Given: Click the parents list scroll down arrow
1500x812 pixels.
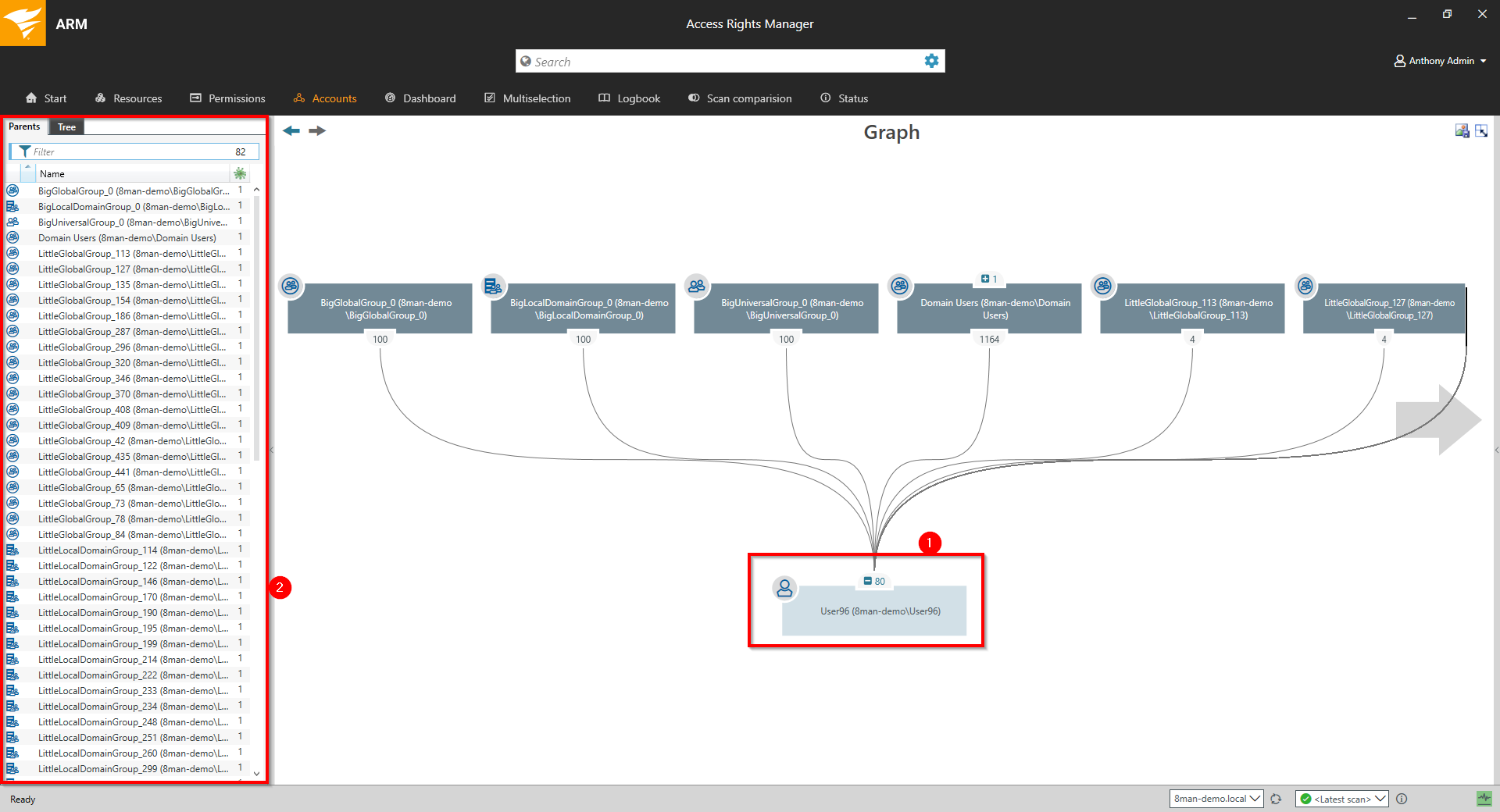Looking at the screenshot, I should 256,774.
